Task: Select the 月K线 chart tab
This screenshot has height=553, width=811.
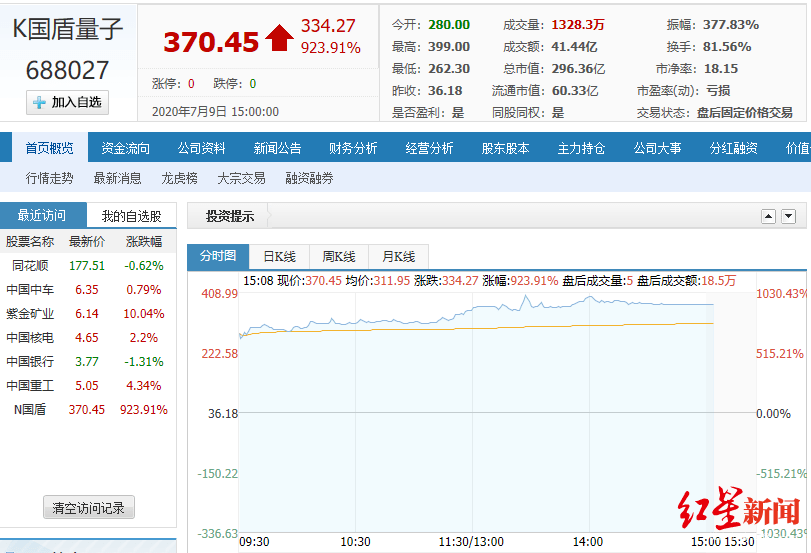Action: tap(398, 256)
